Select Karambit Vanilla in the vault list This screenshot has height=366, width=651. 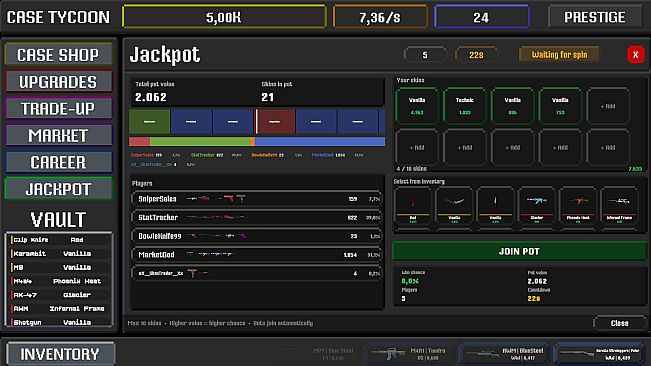click(x=60, y=254)
